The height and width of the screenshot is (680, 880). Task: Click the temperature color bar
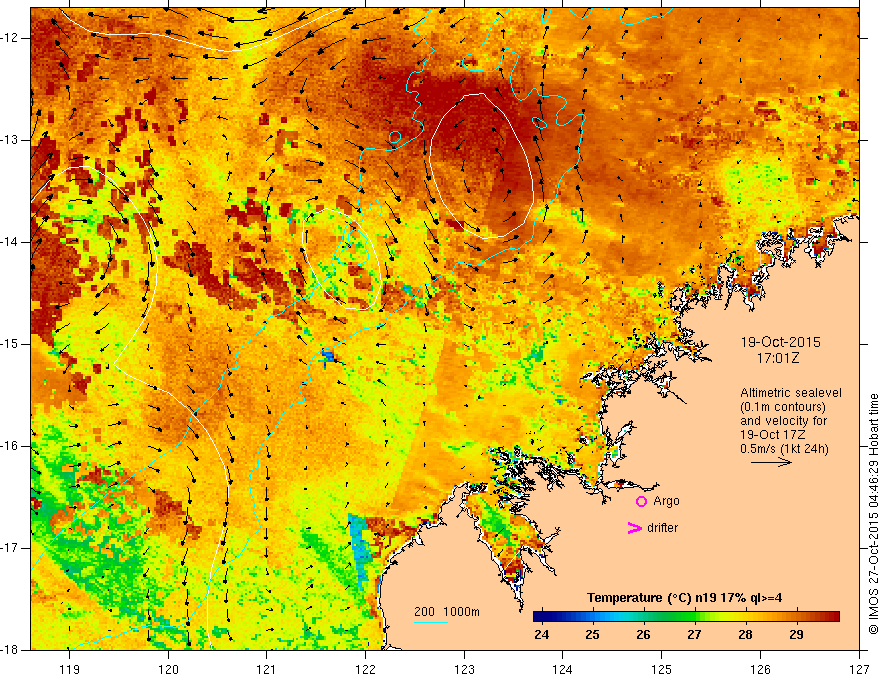[x=686, y=617]
